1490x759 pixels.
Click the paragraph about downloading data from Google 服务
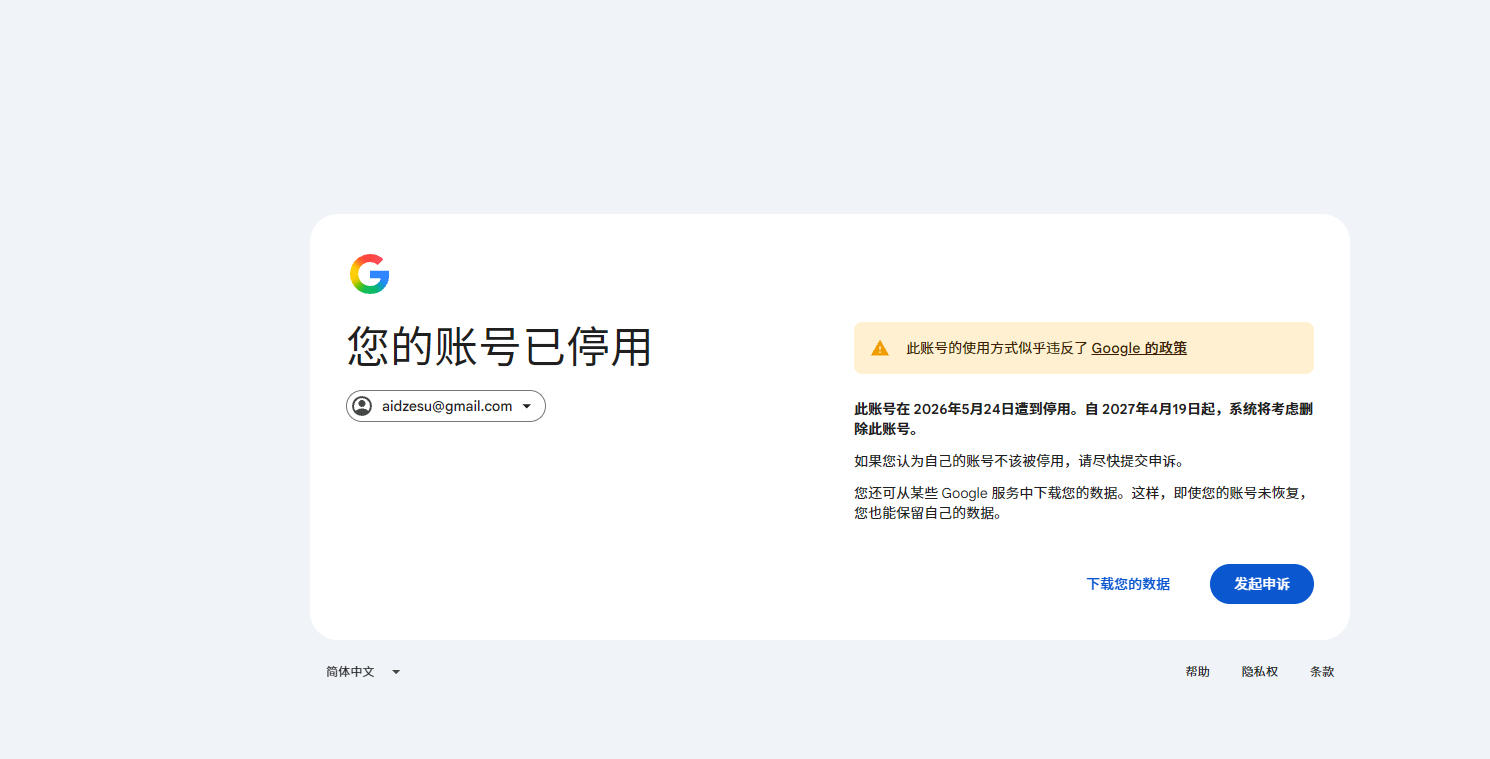click(x=1083, y=503)
